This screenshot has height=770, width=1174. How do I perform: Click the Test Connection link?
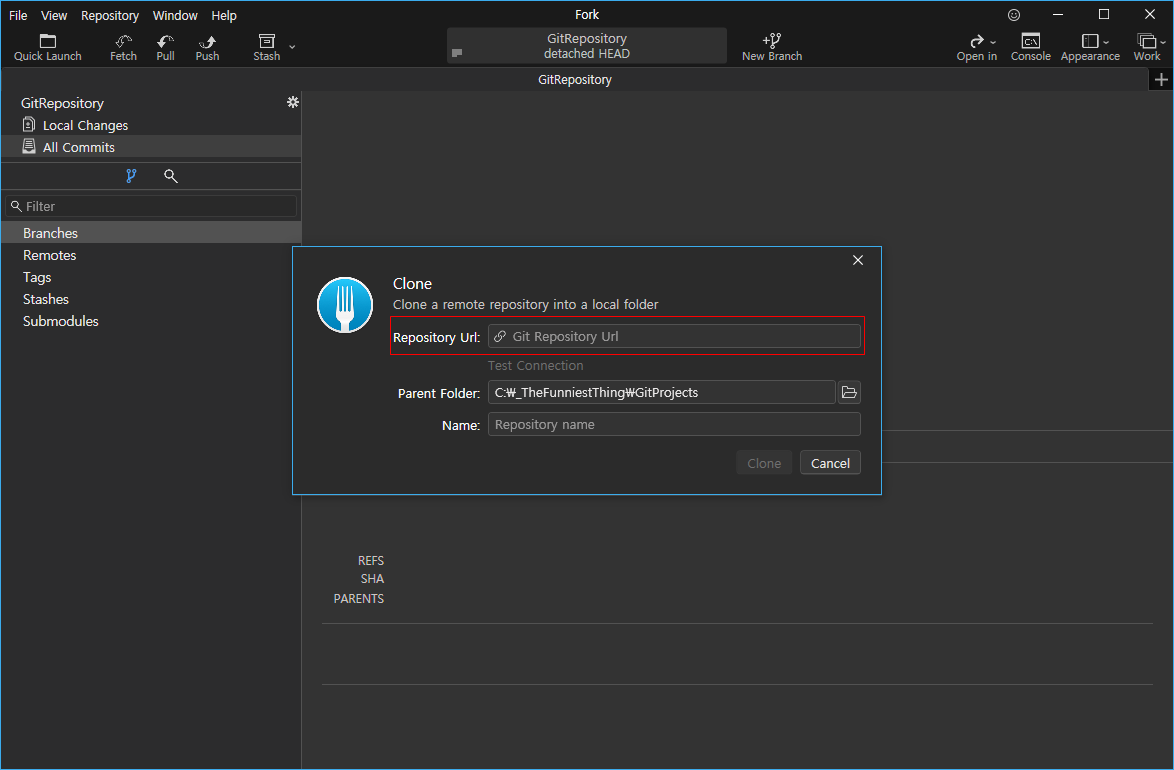(x=535, y=366)
